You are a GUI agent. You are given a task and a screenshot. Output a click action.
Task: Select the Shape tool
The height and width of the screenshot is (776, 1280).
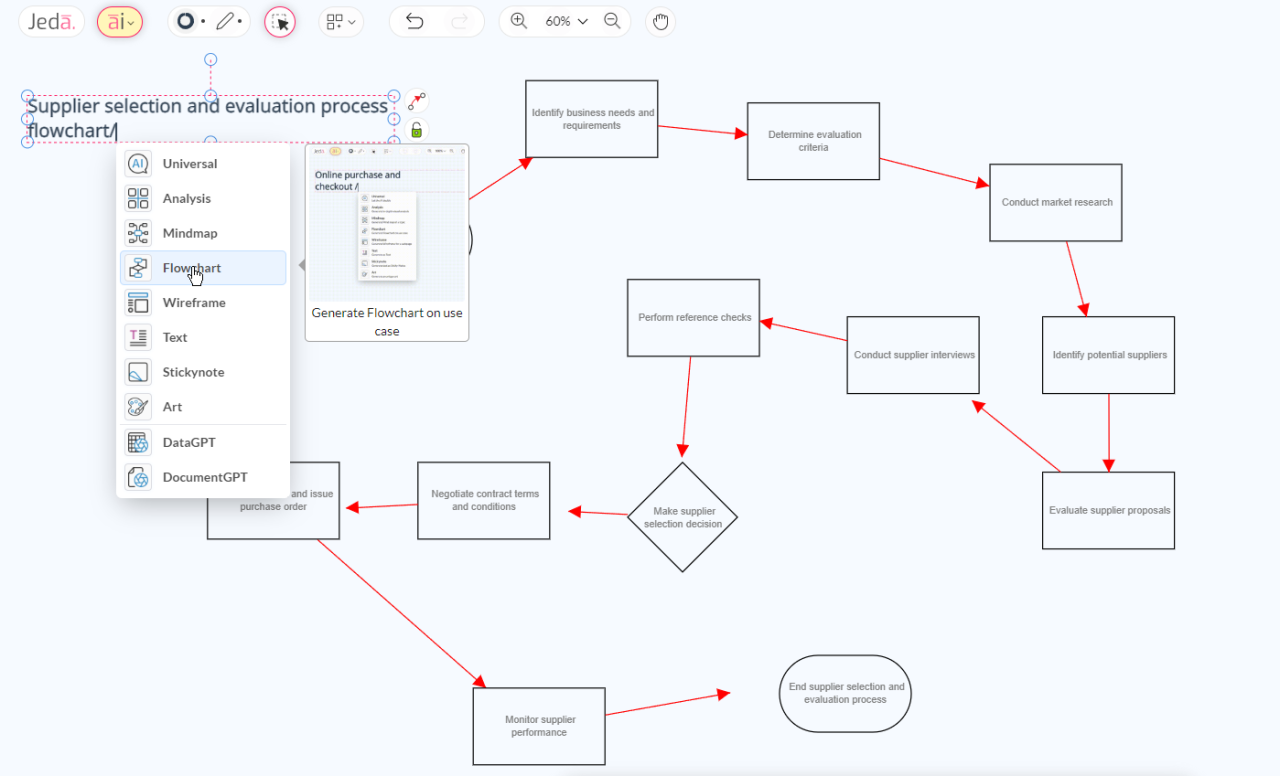tap(186, 20)
